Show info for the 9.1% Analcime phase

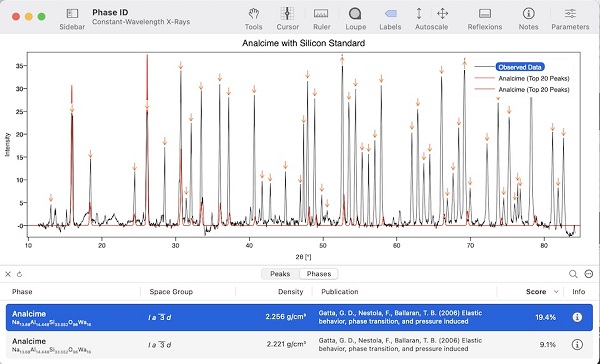click(577, 344)
